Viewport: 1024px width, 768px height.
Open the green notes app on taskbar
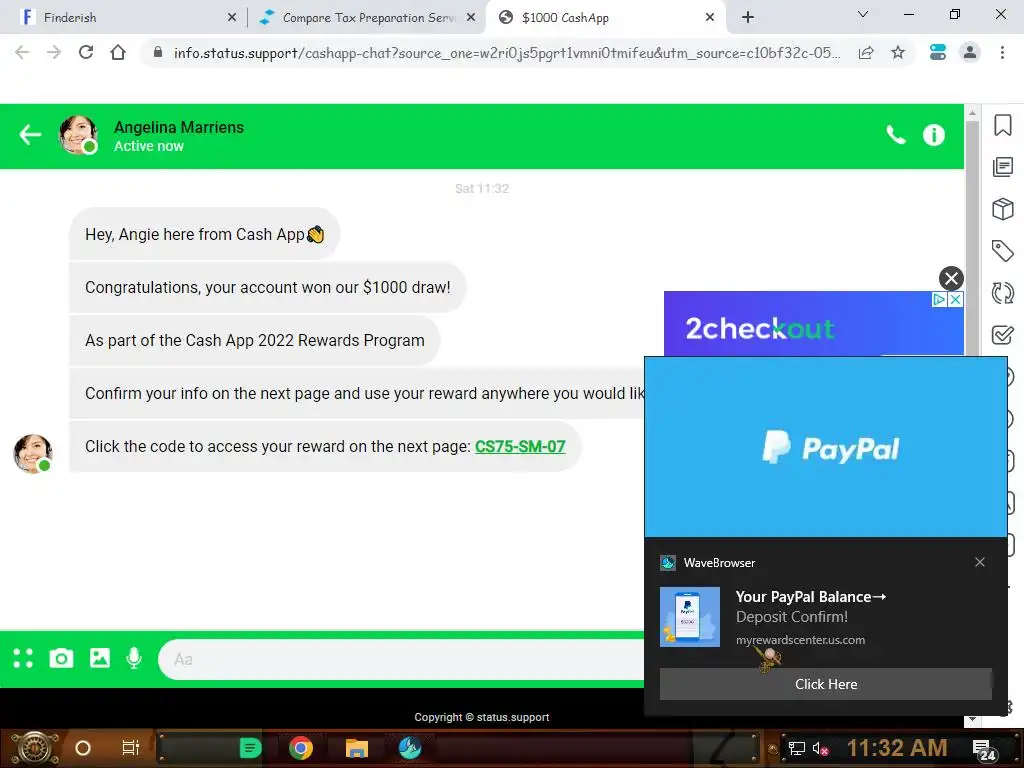click(250, 748)
